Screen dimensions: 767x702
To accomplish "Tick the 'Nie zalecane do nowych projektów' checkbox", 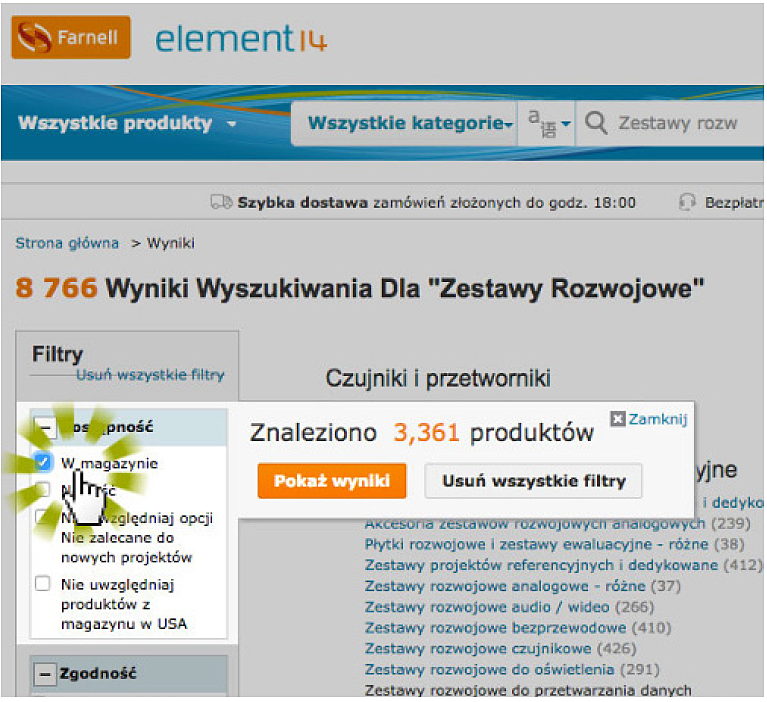I will click(42, 518).
